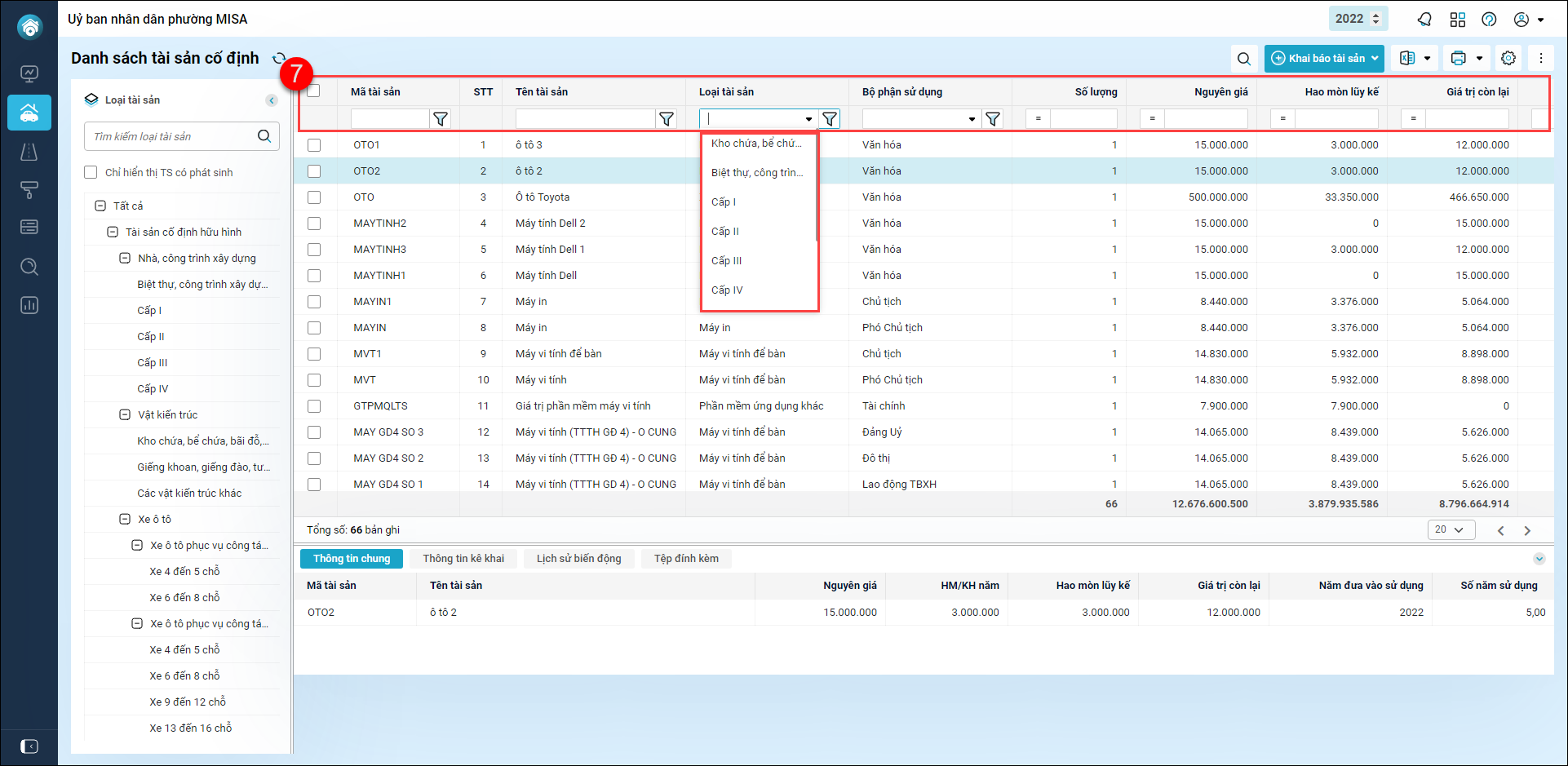
Task: Open the apps grid icon in the header
Action: click(x=1458, y=20)
